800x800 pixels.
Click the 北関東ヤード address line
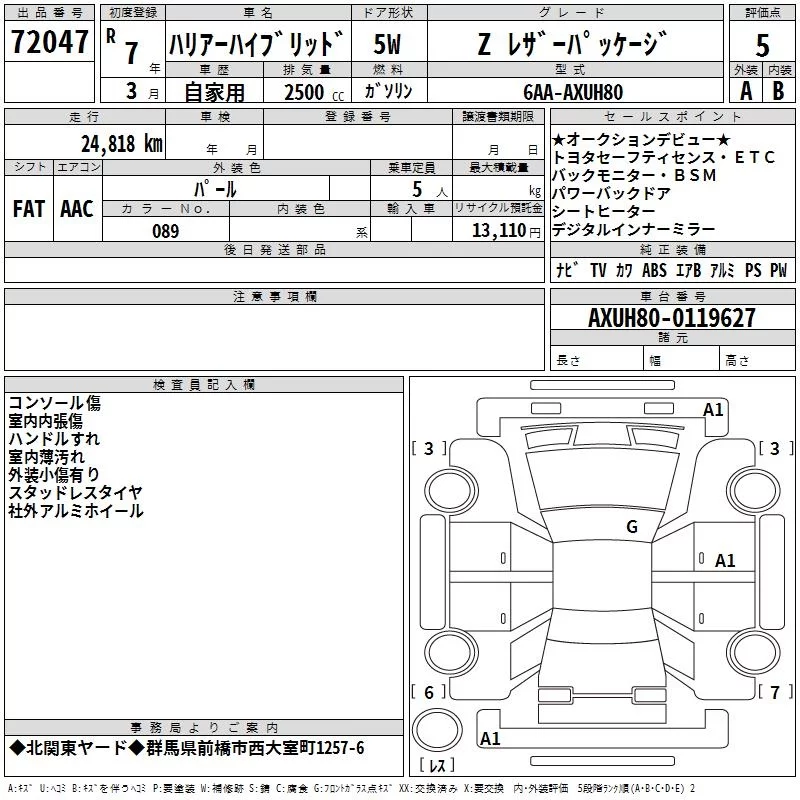coord(187,748)
